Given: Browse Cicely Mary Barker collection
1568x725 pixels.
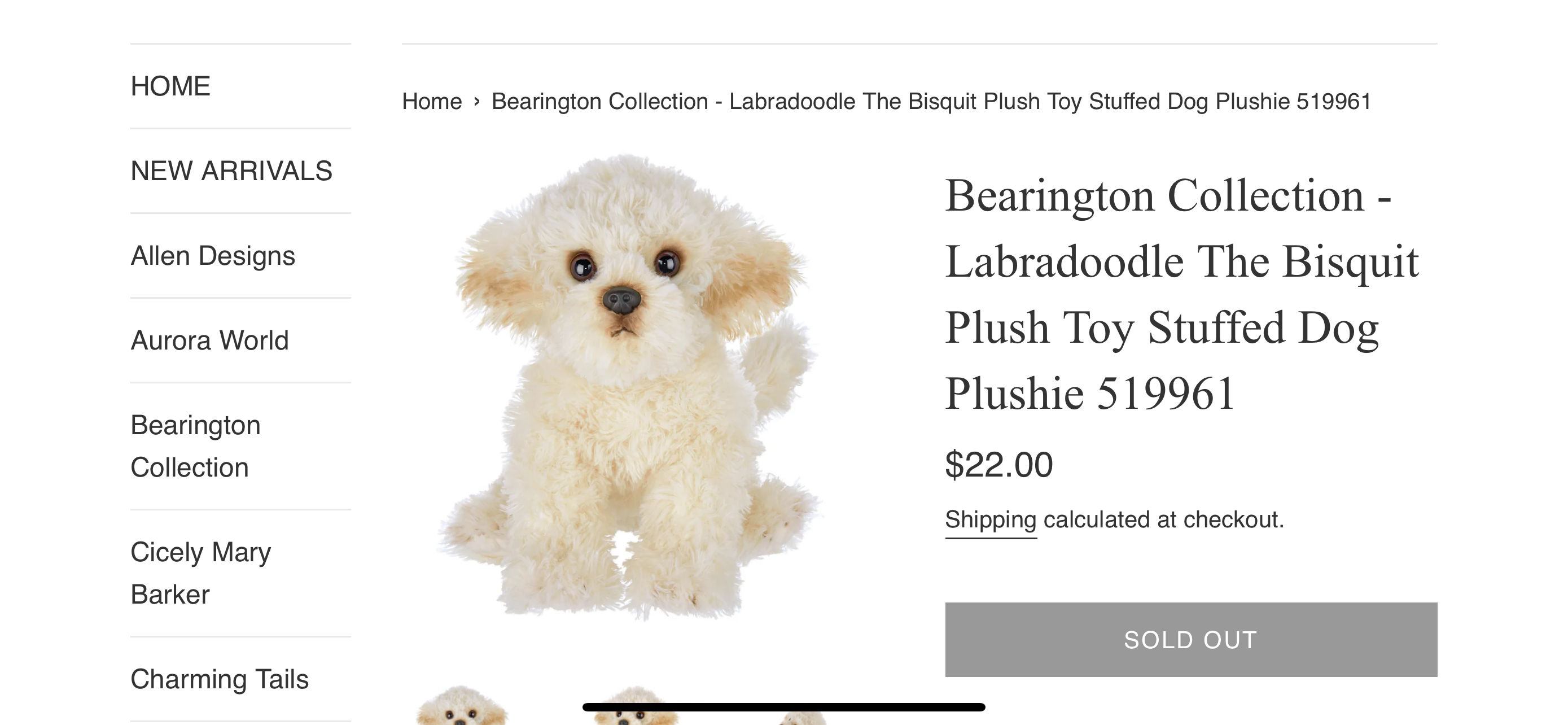Looking at the screenshot, I should point(201,574).
